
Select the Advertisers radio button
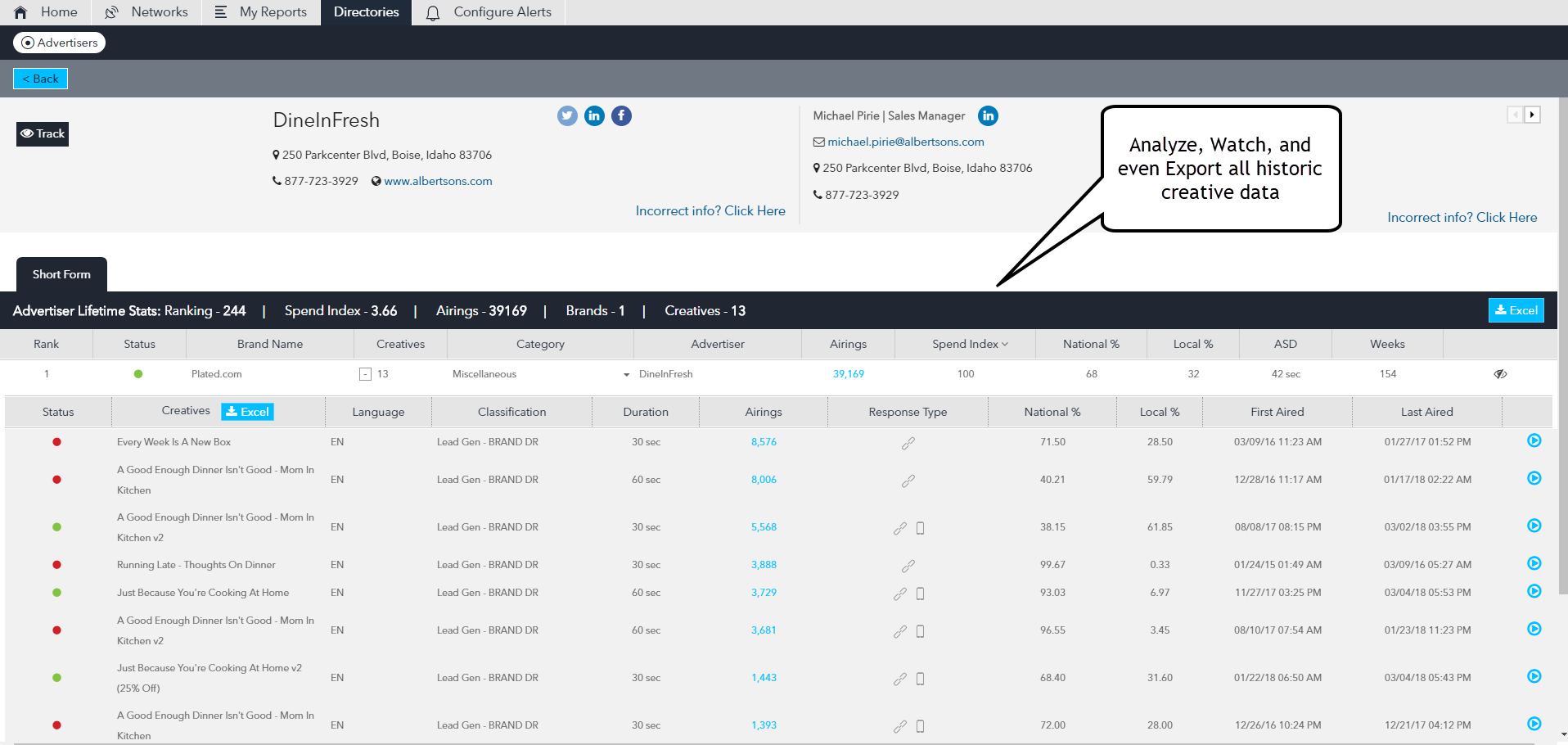(x=28, y=43)
